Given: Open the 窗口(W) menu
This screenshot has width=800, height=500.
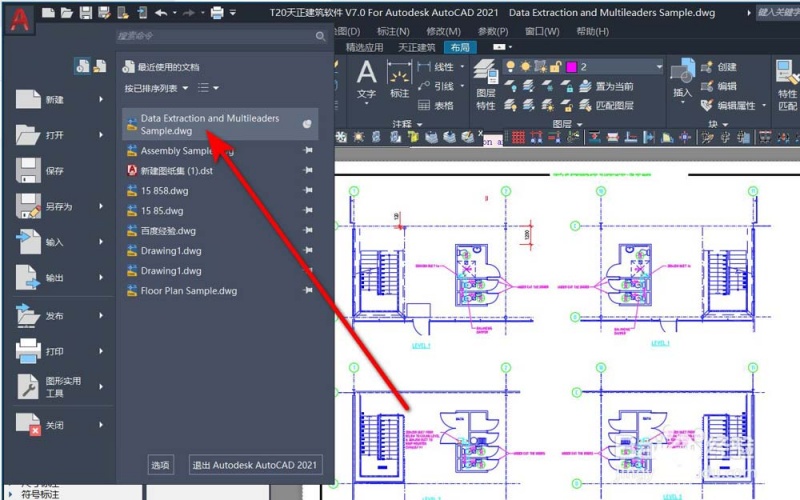Looking at the screenshot, I should pyautogui.click(x=542, y=32).
